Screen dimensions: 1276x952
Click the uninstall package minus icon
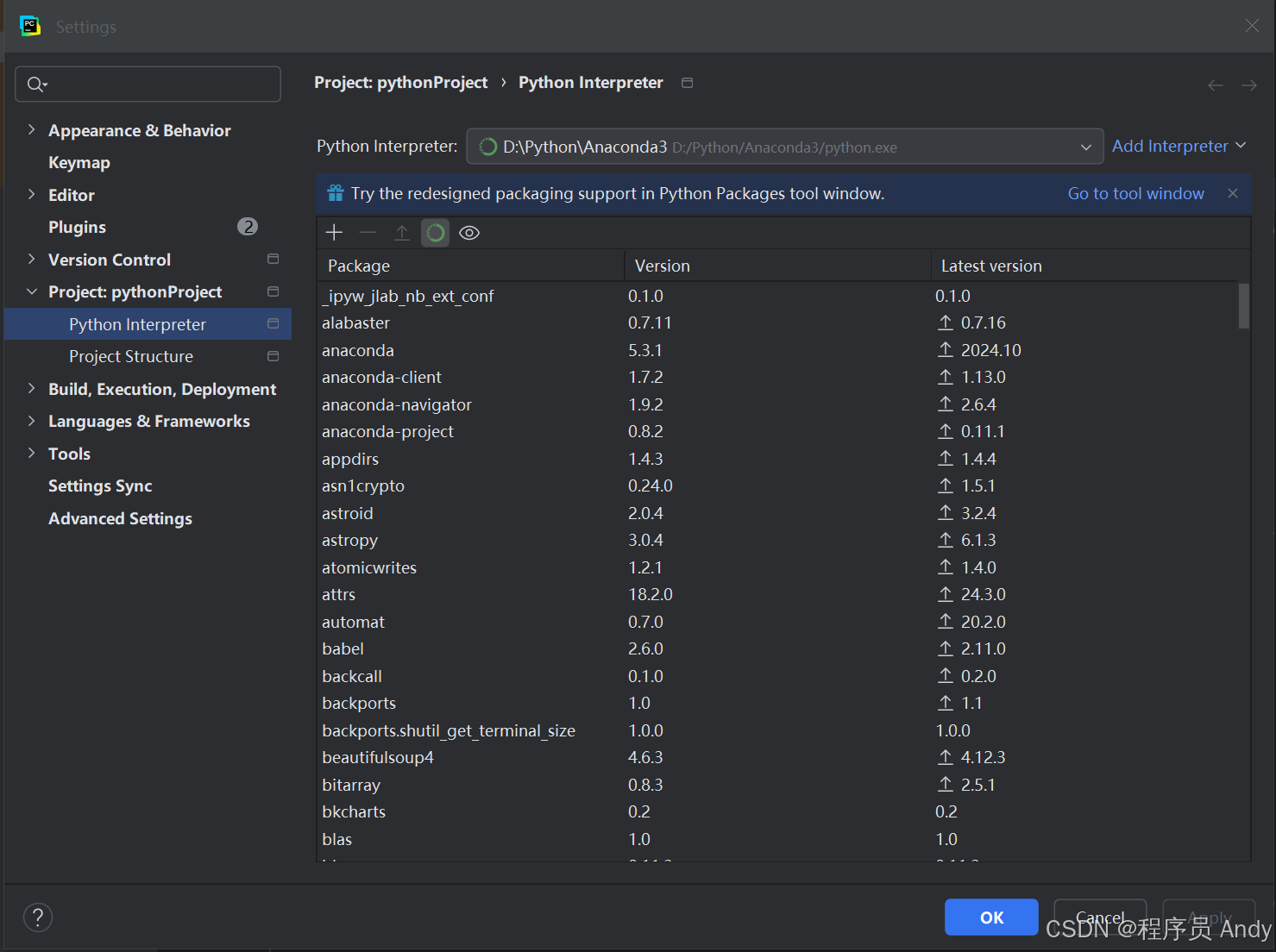point(368,232)
